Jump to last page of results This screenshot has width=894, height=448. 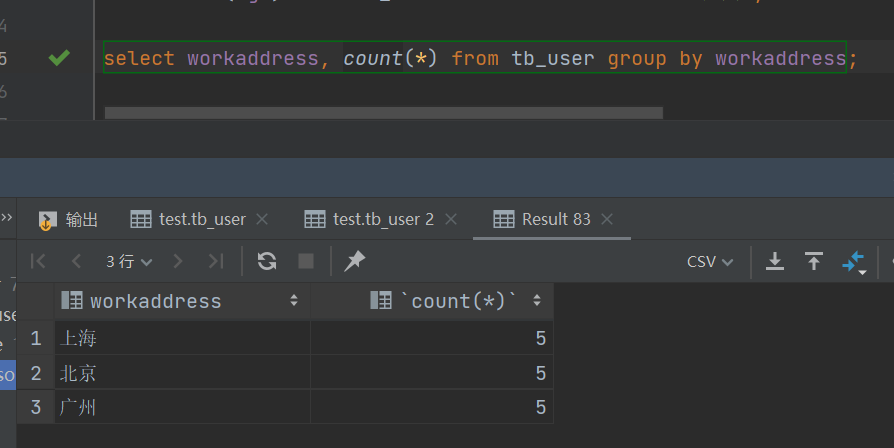215,261
